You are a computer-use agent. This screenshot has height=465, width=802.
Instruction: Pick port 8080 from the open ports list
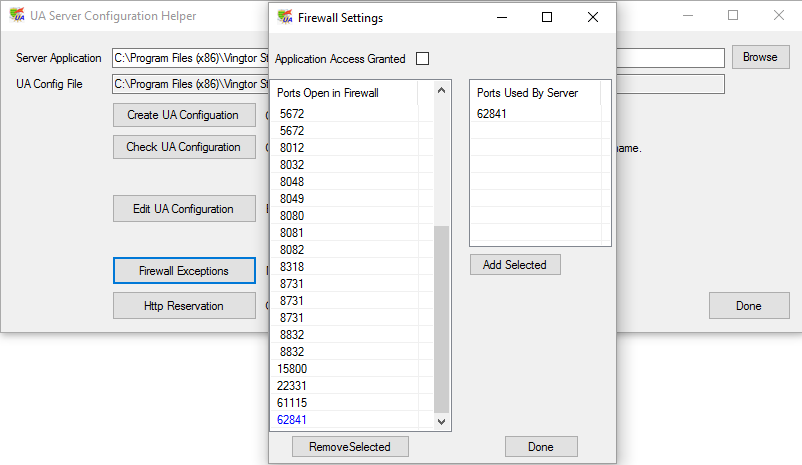point(292,216)
